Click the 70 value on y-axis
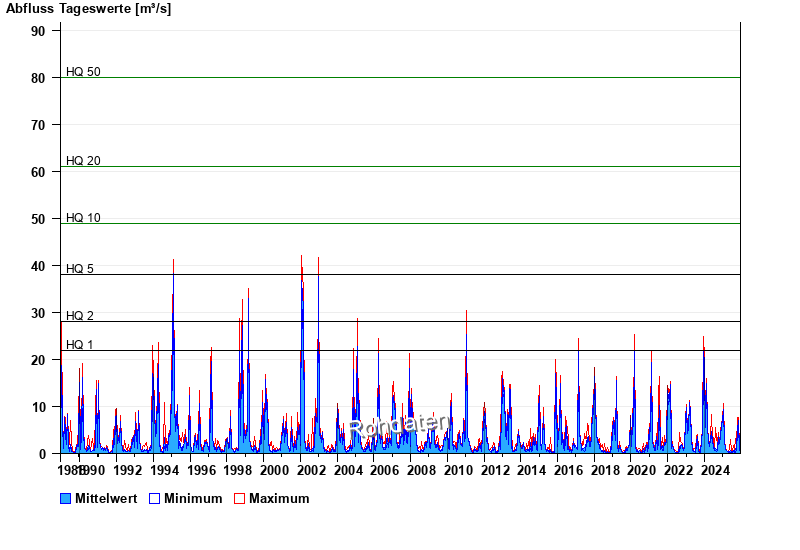The width and height of the screenshot is (800, 550). click(38, 125)
